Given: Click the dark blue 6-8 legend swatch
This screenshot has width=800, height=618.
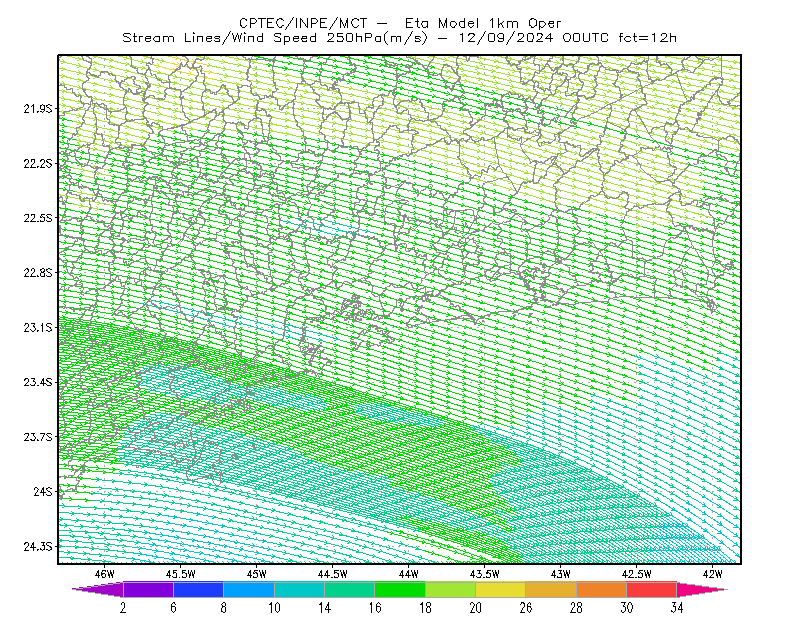Looking at the screenshot, I should (x=198, y=589).
